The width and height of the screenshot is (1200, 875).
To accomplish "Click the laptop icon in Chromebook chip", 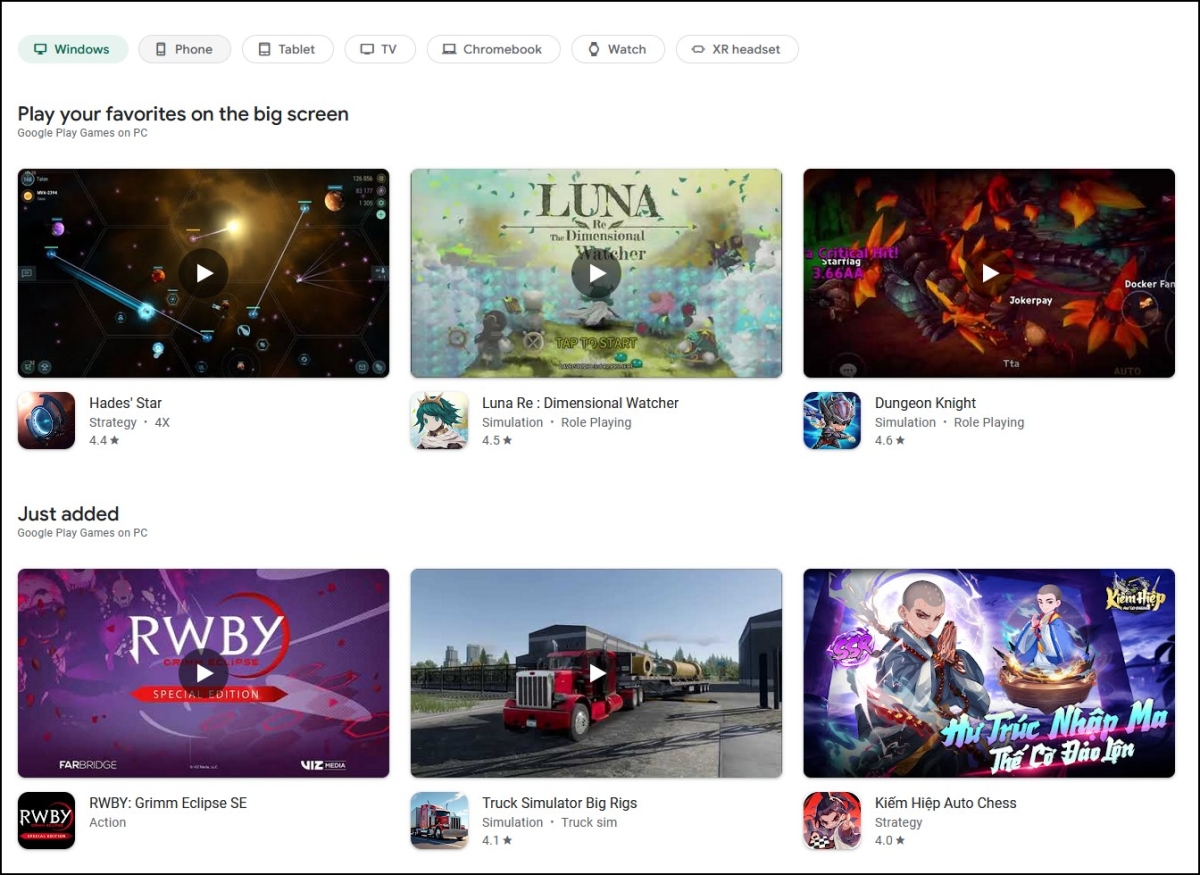I will pos(450,49).
